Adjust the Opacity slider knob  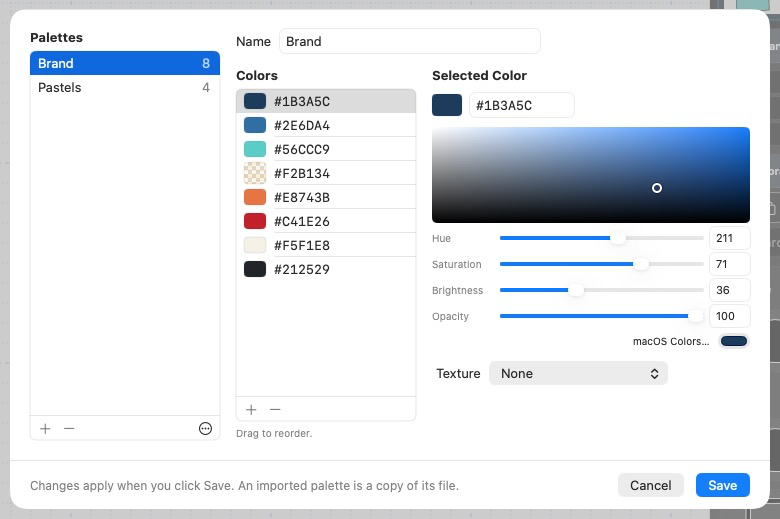pyautogui.click(x=696, y=316)
